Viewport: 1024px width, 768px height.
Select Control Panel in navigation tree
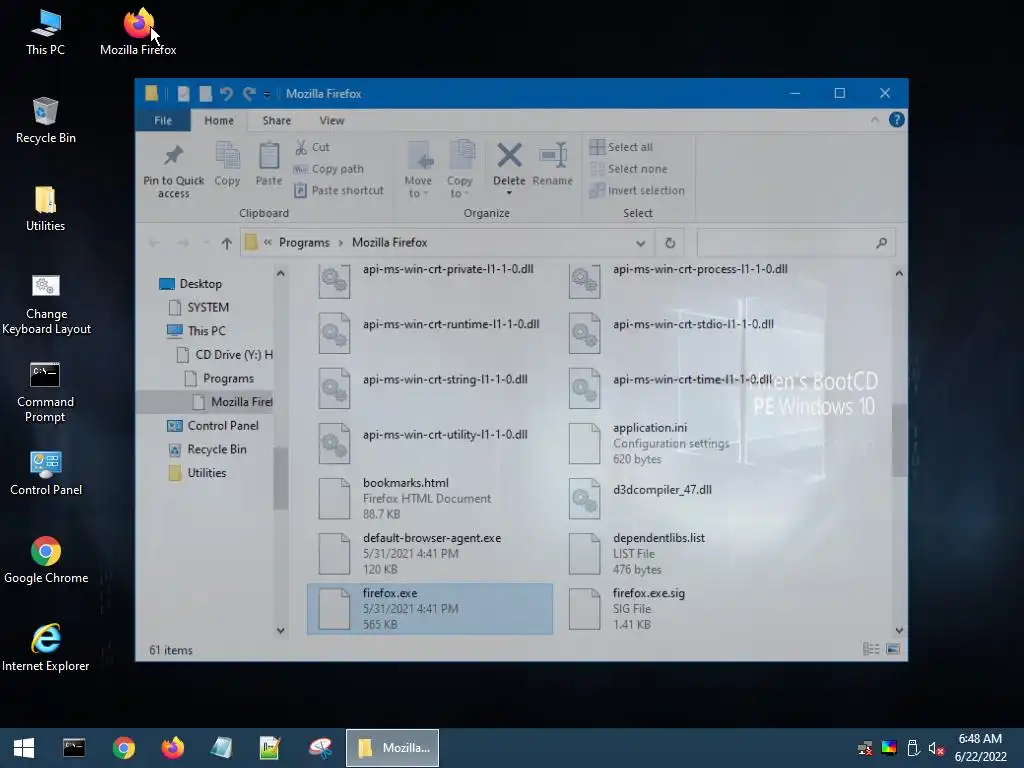click(x=213, y=425)
